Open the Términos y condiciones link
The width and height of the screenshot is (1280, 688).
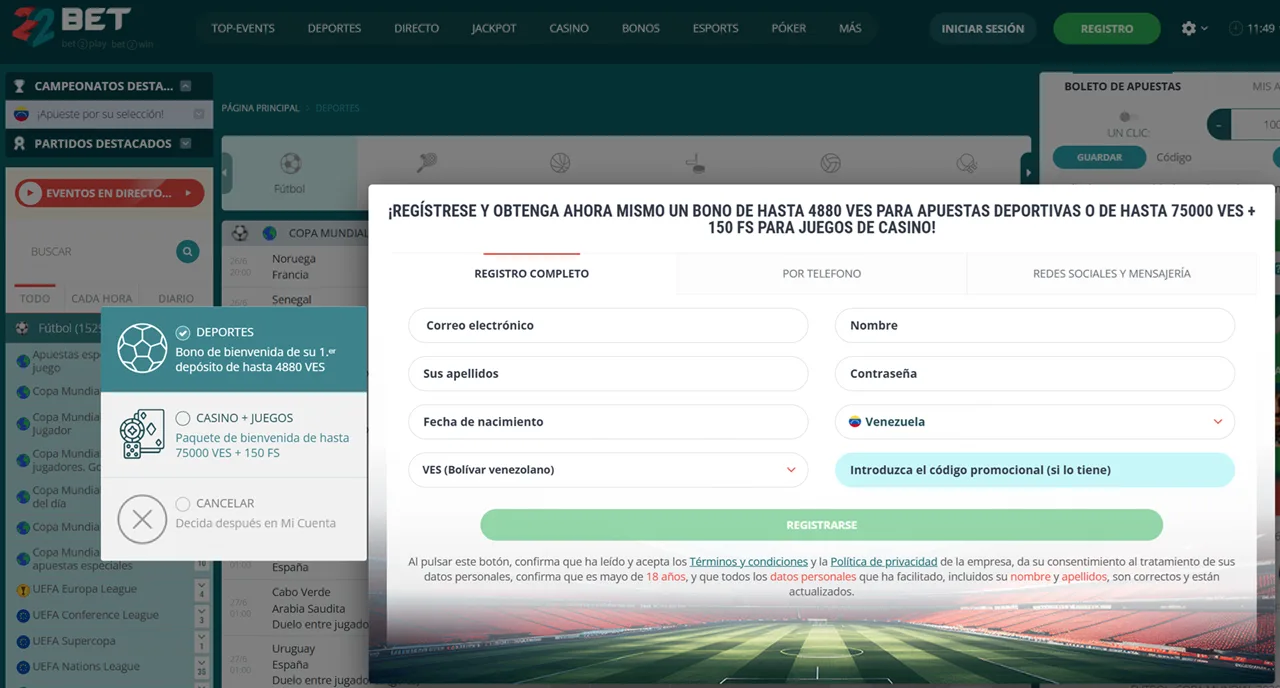(x=749, y=562)
